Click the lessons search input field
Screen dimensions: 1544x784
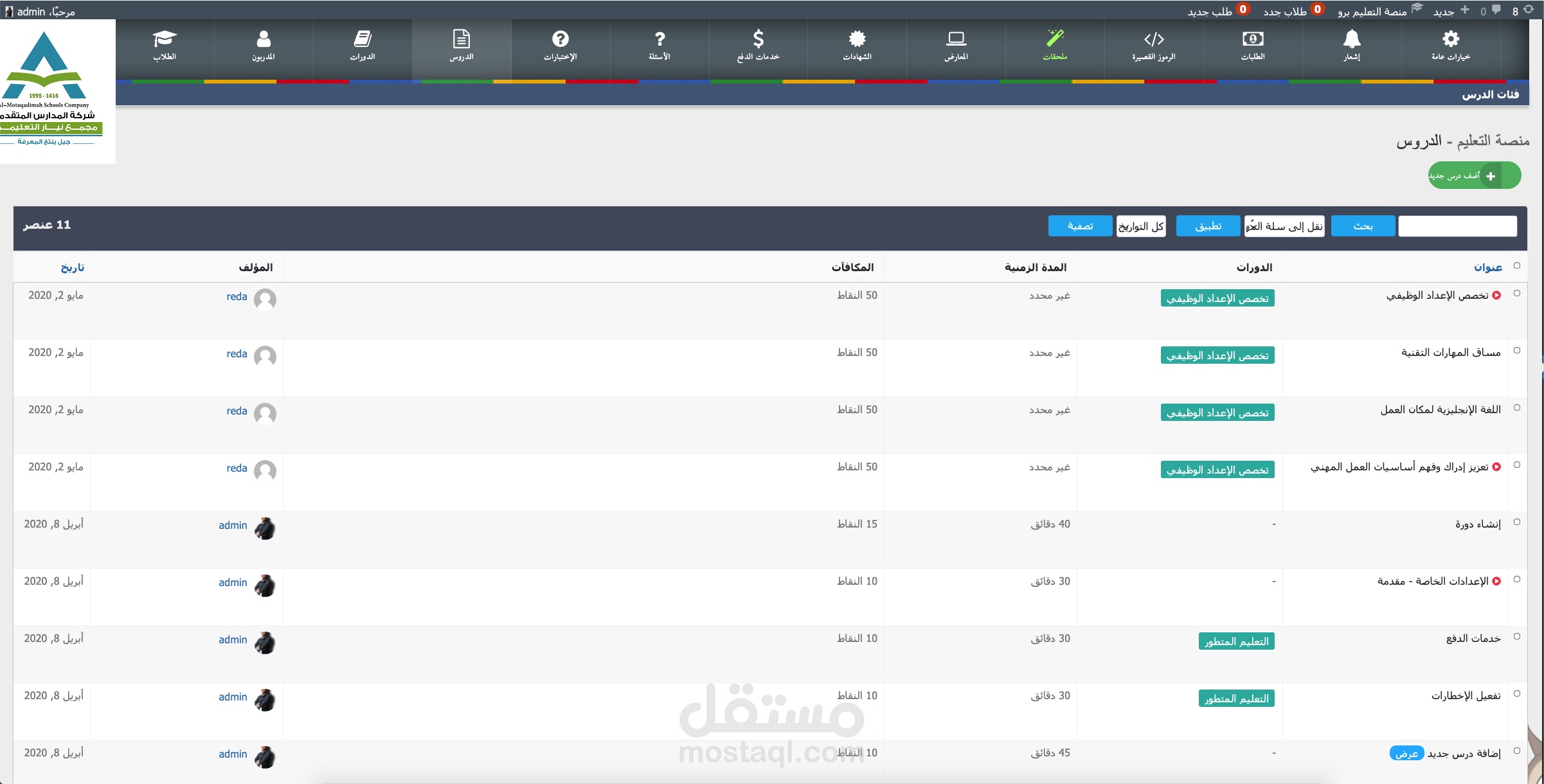click(x=1457, y=226)
